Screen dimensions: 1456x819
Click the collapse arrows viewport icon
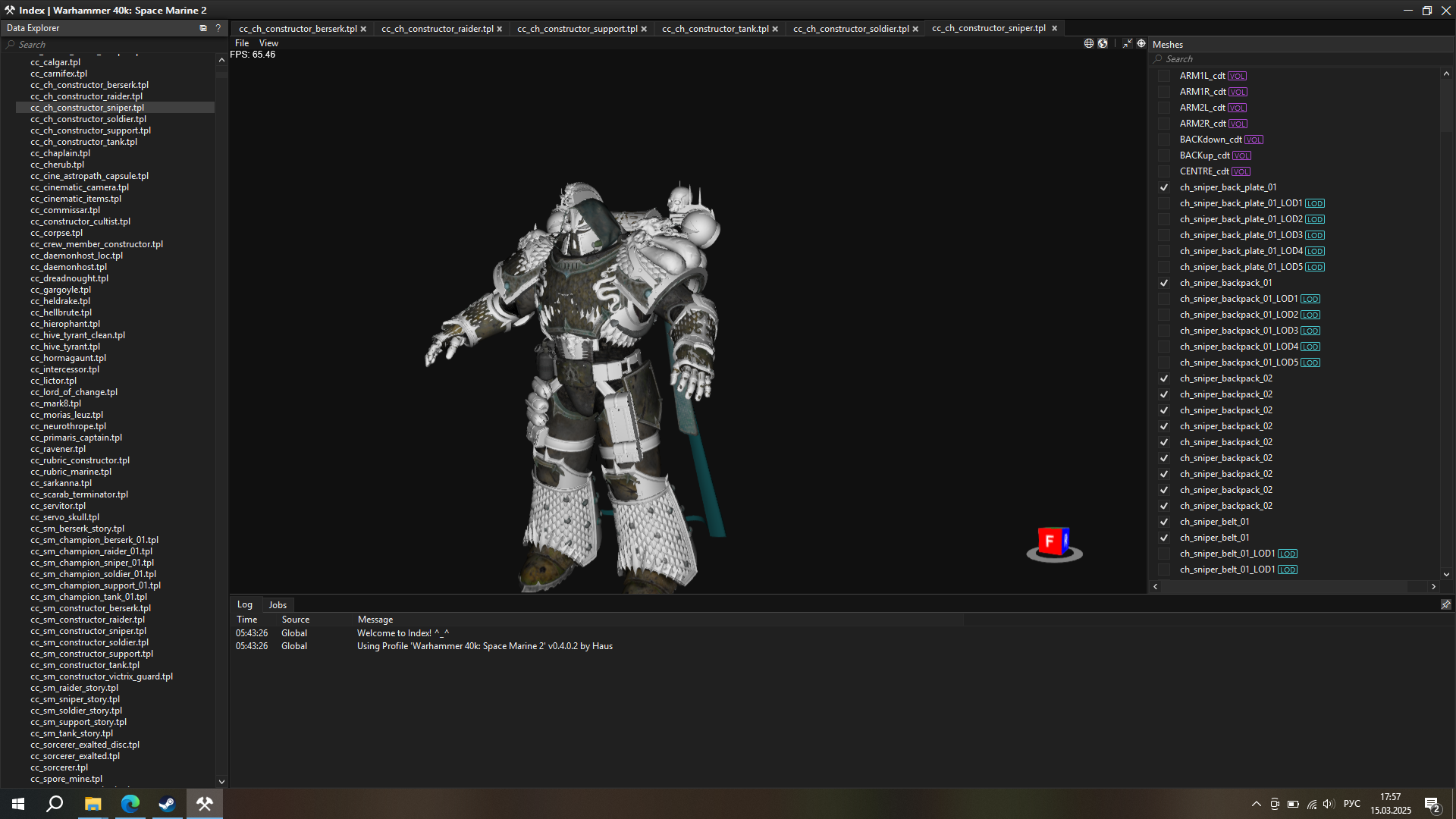point(1128,43)
